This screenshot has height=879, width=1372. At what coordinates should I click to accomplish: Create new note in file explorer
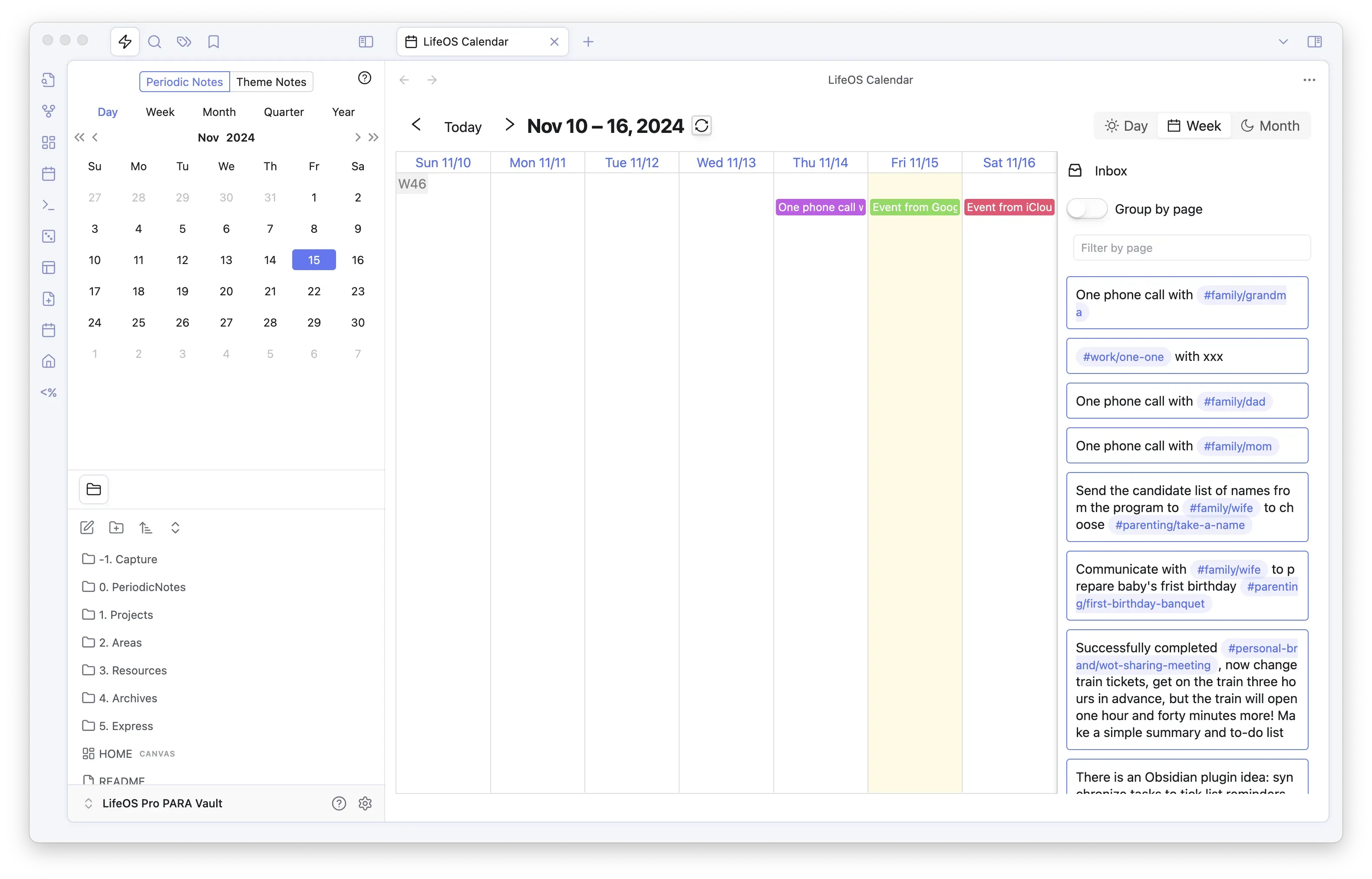point(87,527)
